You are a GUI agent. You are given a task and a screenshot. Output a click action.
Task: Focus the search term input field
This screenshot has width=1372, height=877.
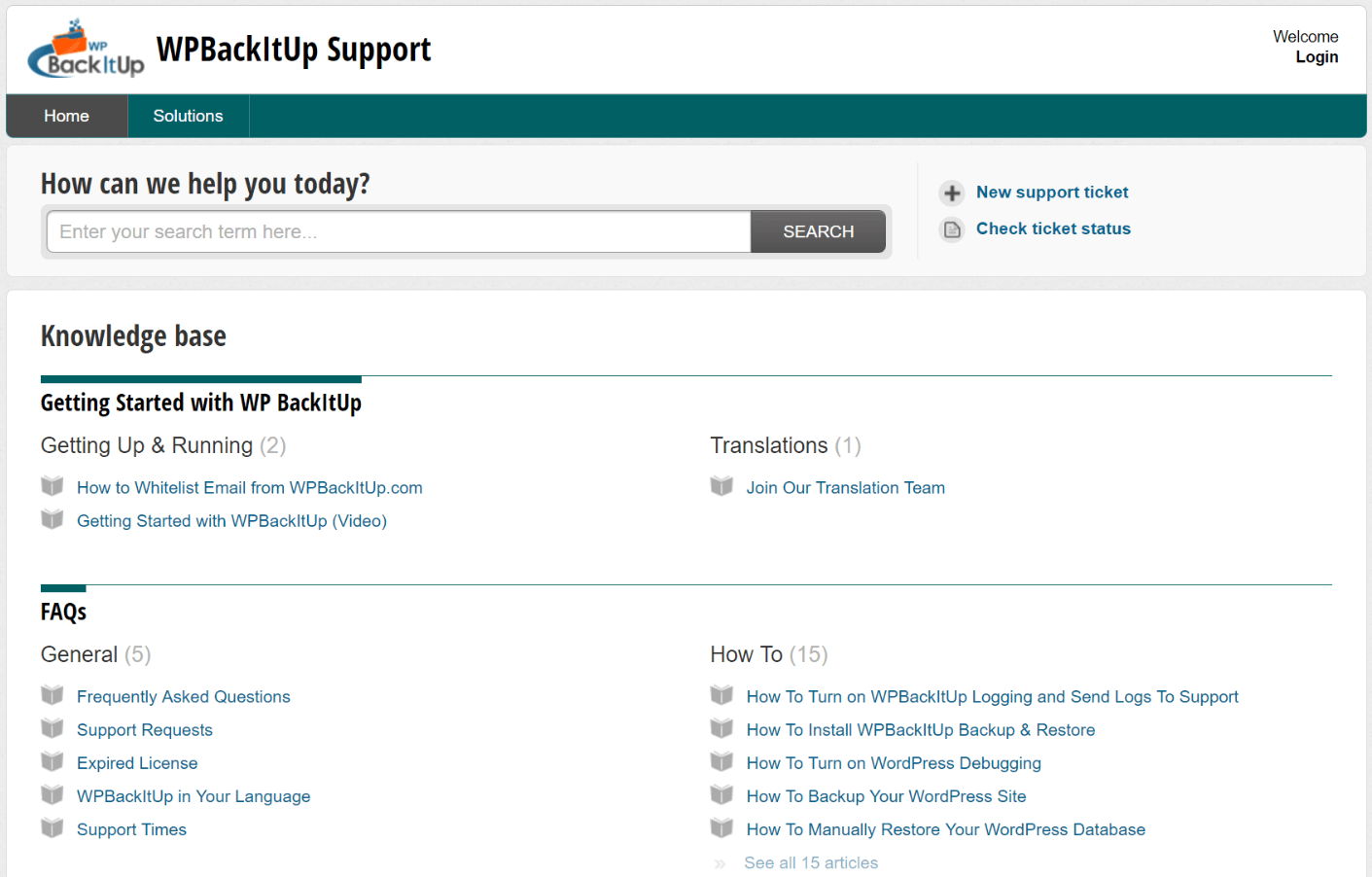(x=399, y=231)
